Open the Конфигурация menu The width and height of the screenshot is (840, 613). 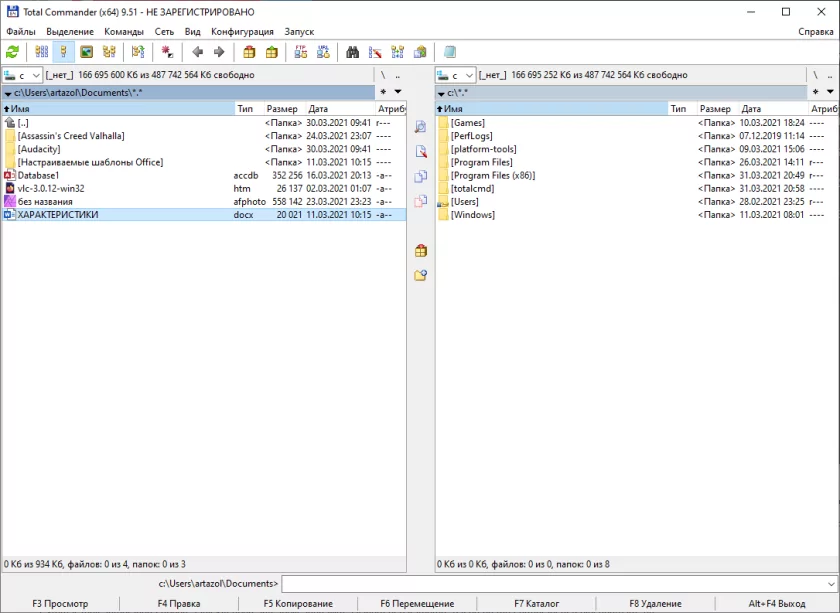point(242,32)
